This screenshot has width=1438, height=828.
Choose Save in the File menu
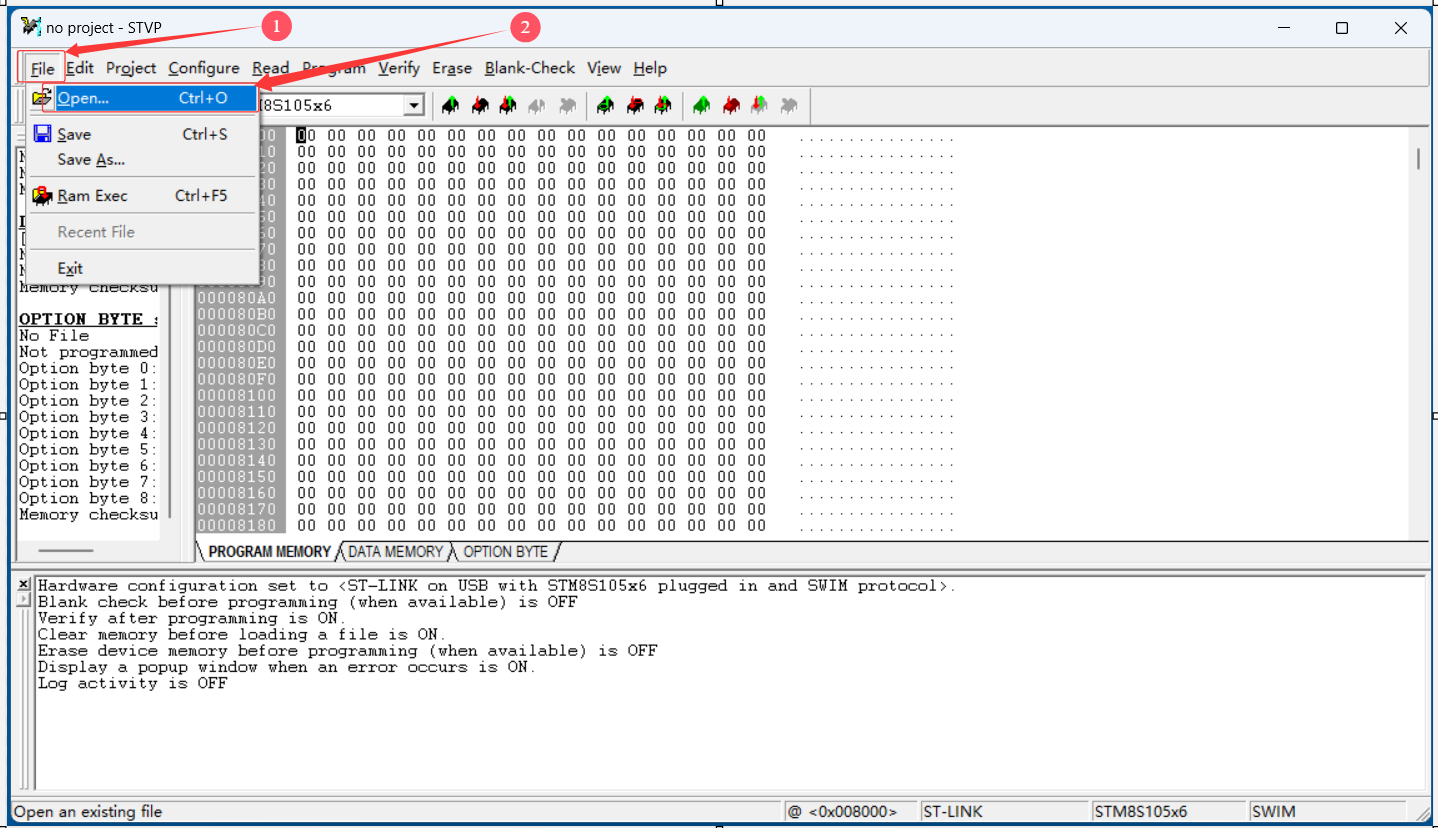[142, 134]
